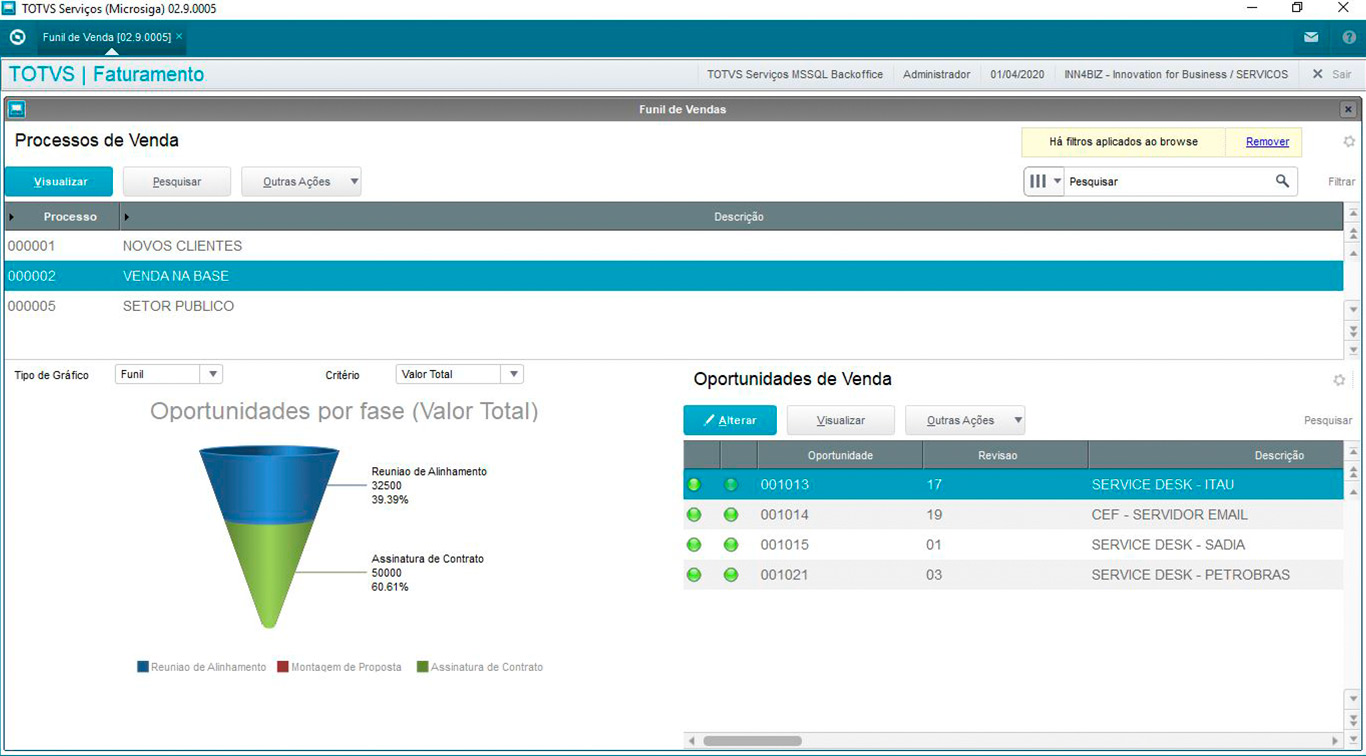The width and height of the screenshot is (1366, 756).
Task: Click INN4BIZ - Innovation for Business / SERVICOS label
Action: tap(1176, 74)
